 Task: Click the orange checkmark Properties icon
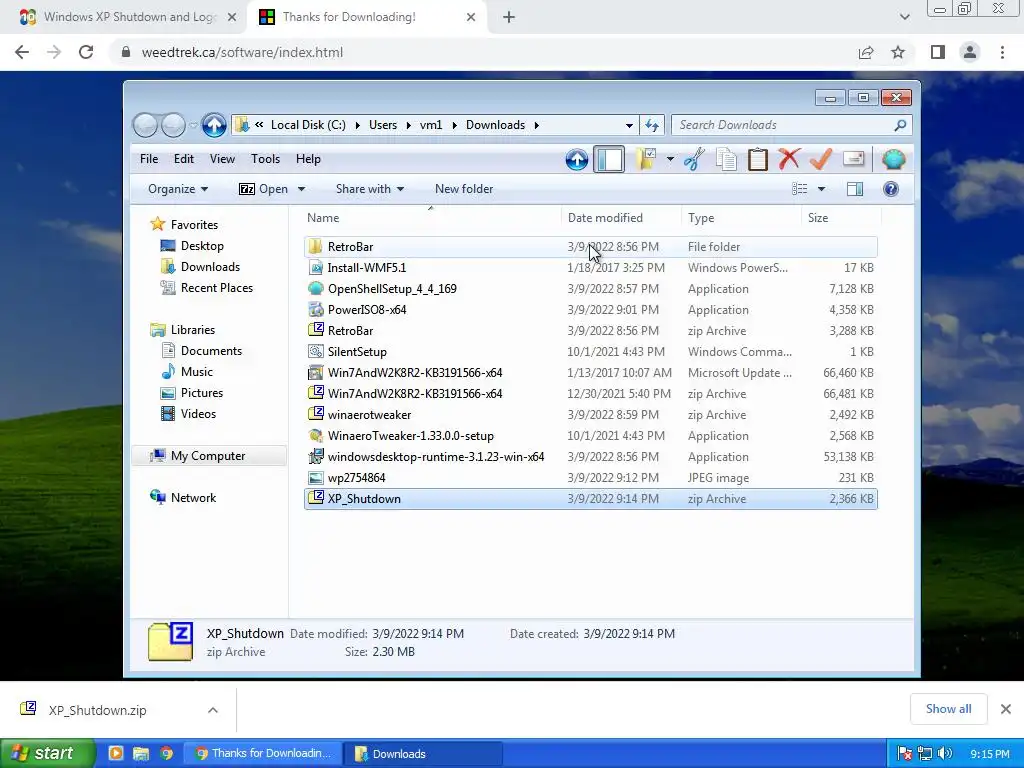(x=821, y=159)
